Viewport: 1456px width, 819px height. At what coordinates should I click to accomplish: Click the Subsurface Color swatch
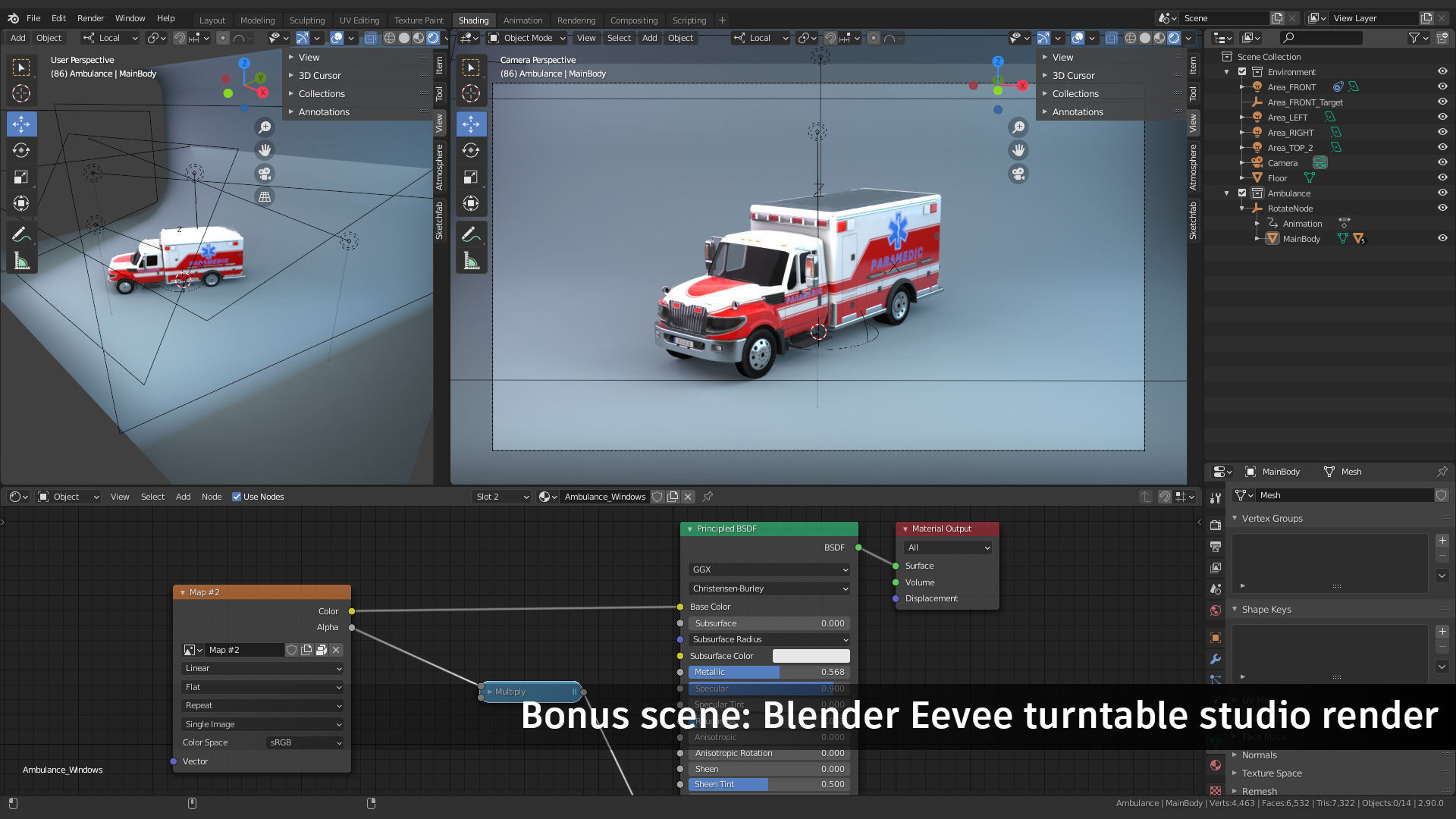click(x=811, y=656)
